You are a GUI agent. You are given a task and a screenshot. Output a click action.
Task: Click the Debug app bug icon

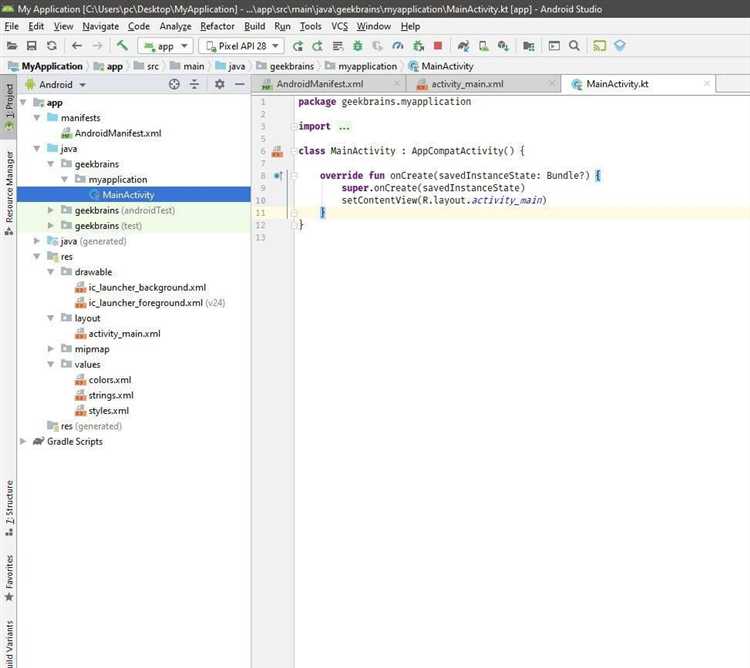[357, 46]
